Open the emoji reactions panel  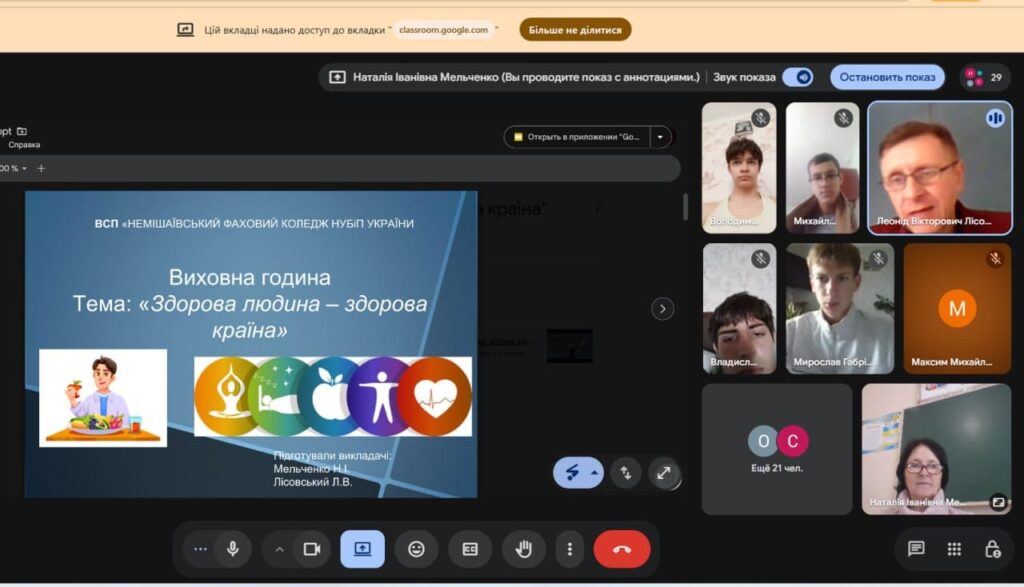pyautogui.click(x=416, y=549)
